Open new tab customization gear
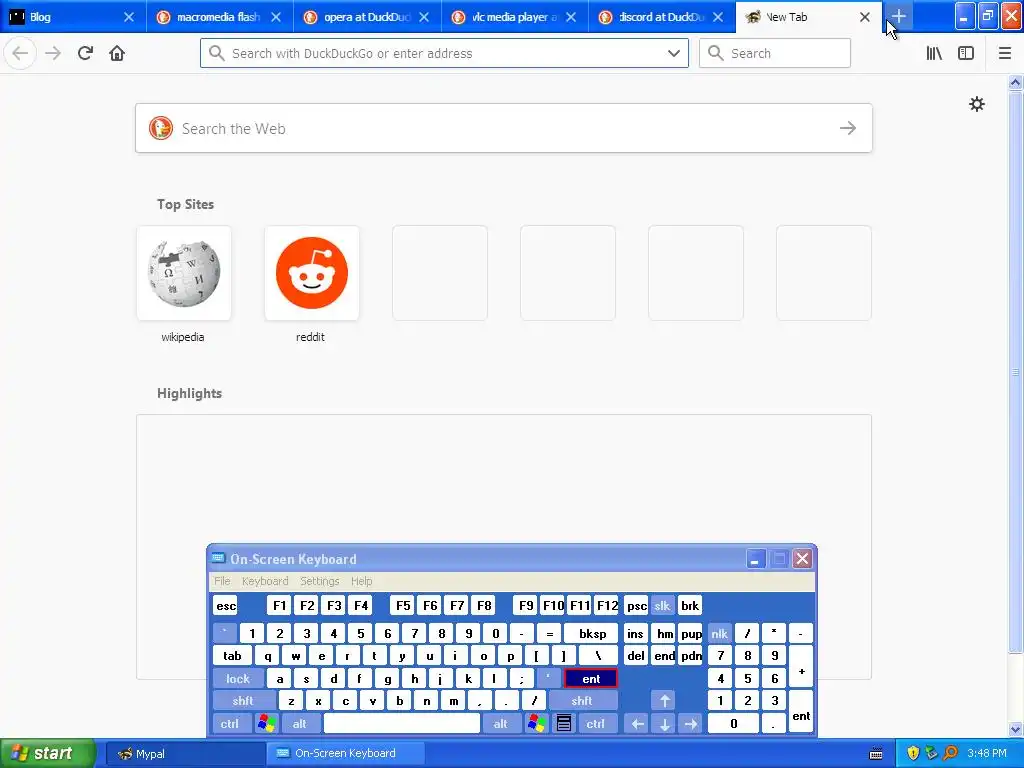This screenshot has width=1024, height=768. point(976,104)
